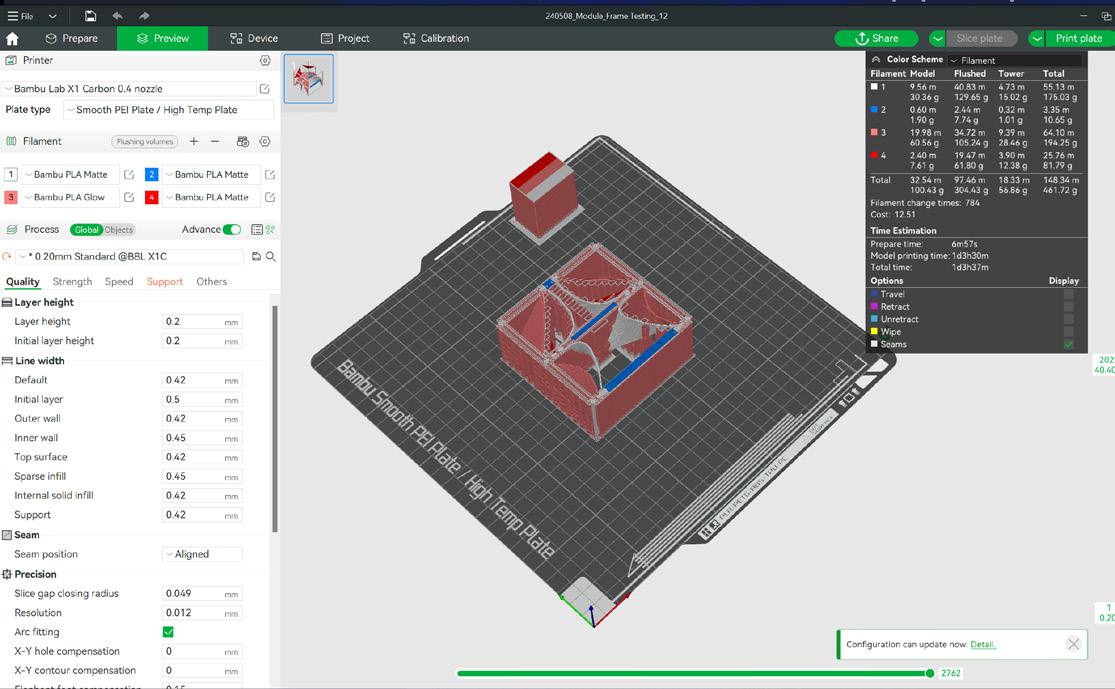Screen dimensions: 1115x689
Task: Click filament 4 red color swatch
Action: pyautogui.click(x=151, y=197)
